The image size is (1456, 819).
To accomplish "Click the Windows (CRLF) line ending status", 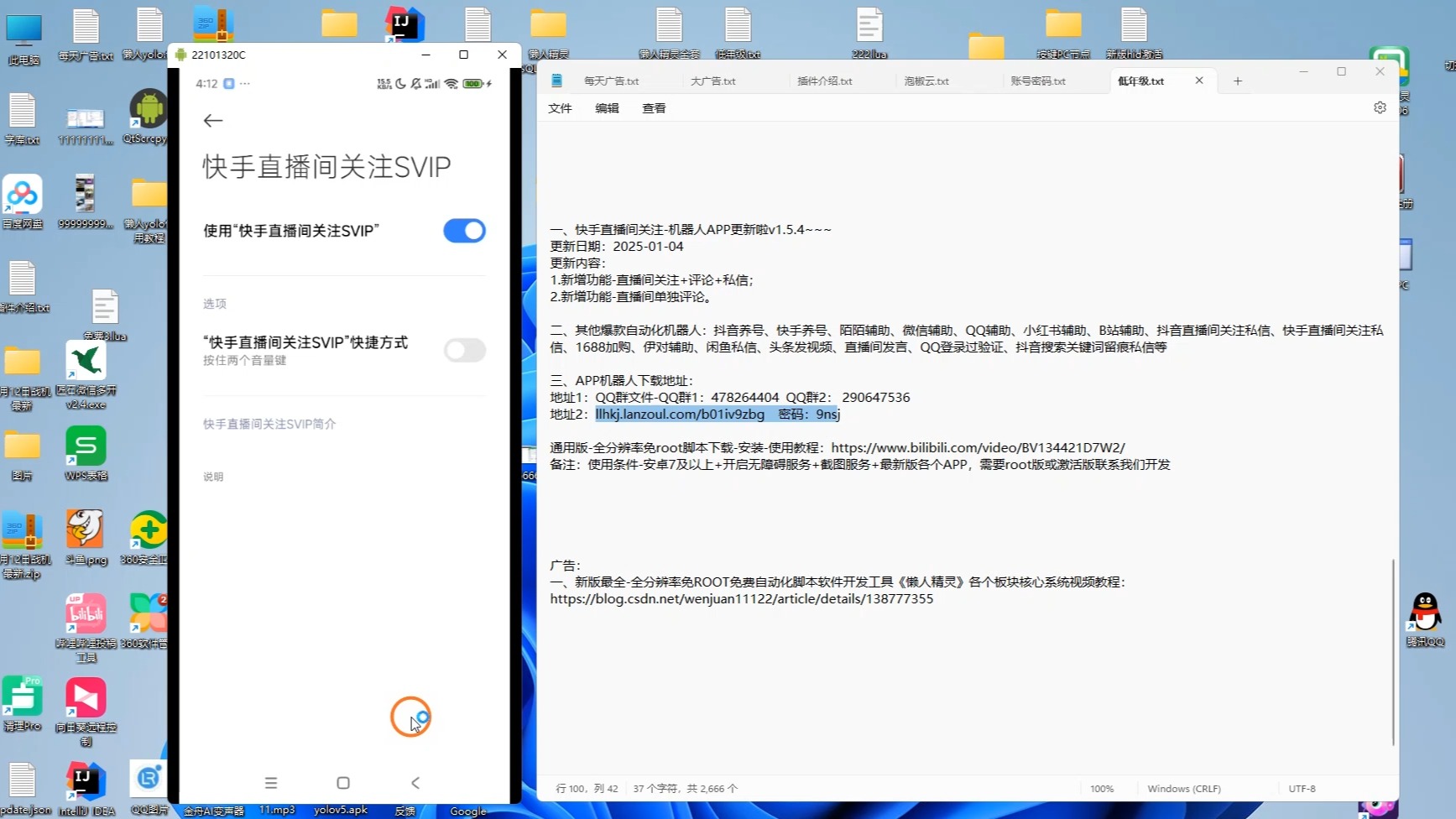I will 1184,789.
